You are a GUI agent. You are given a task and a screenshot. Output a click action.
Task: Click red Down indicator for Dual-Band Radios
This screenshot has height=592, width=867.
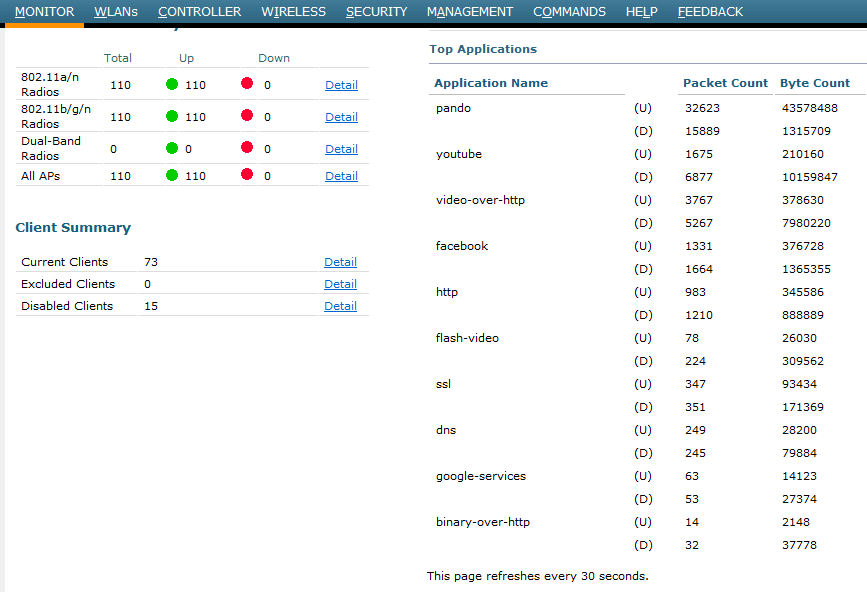pyautogui.click(x=247, y=148)
